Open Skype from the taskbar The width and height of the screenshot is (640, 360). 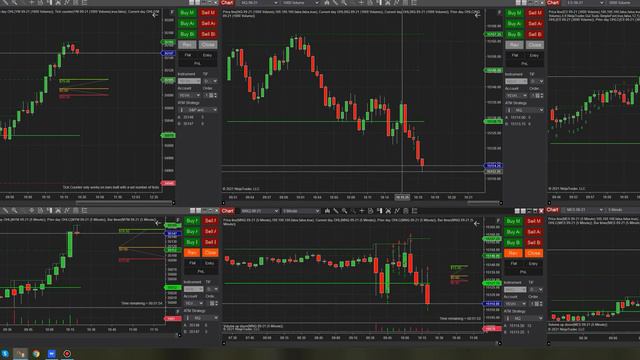coord(5,353)
